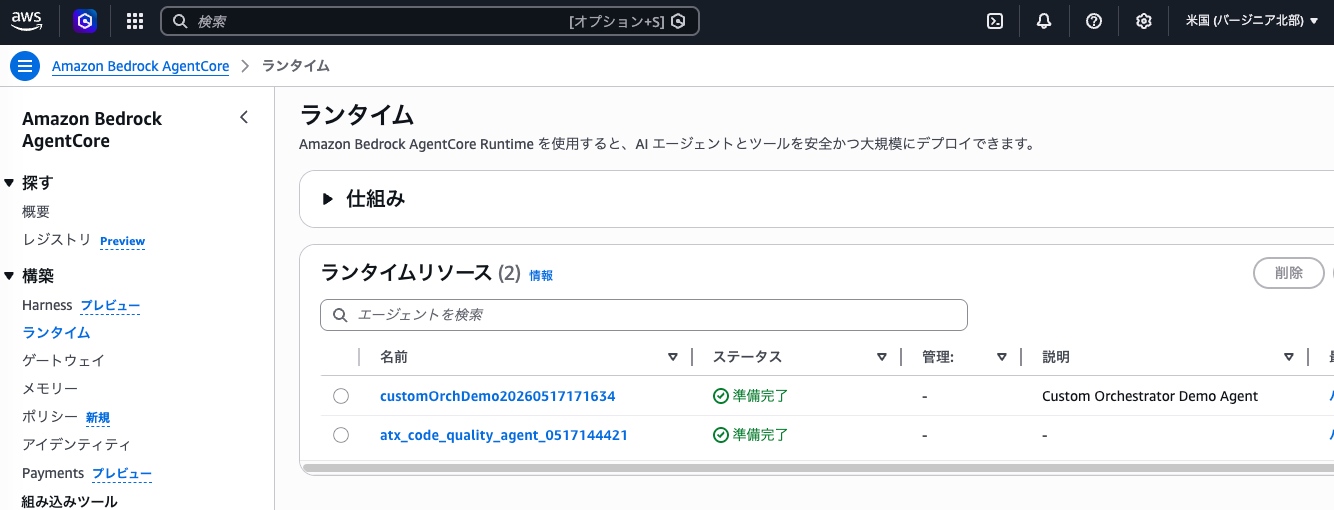Select ランタイム in the sidebar
1334x510 pixels.
56,333
